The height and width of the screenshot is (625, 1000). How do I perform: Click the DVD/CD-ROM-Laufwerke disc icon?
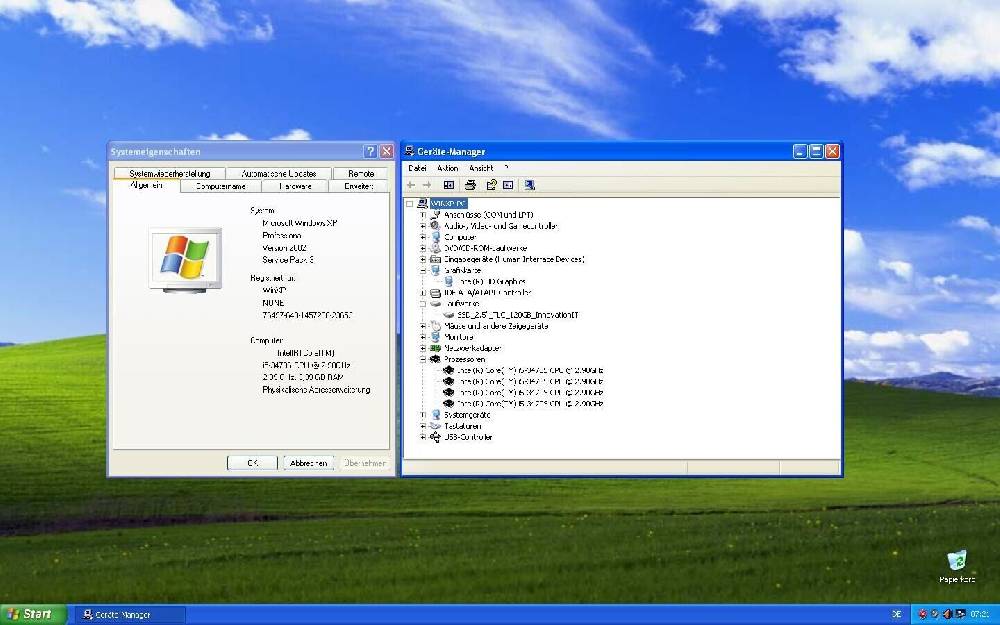[435, 248]
